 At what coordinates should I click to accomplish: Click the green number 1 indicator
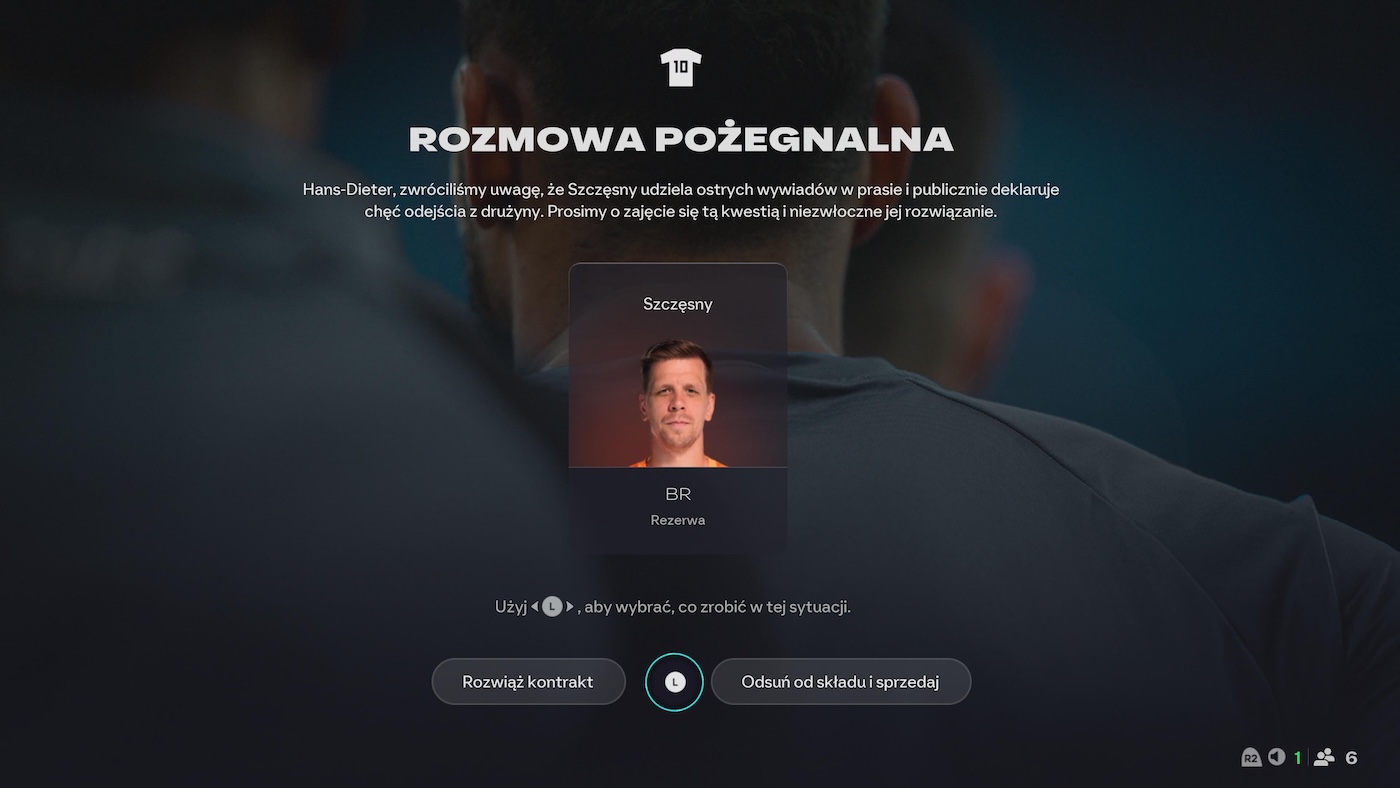coord(1298,758)
